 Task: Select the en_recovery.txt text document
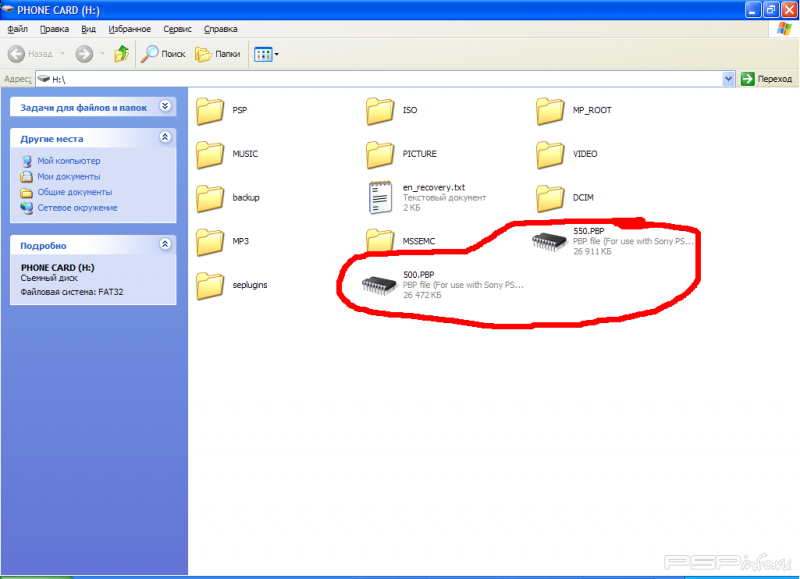380,197
